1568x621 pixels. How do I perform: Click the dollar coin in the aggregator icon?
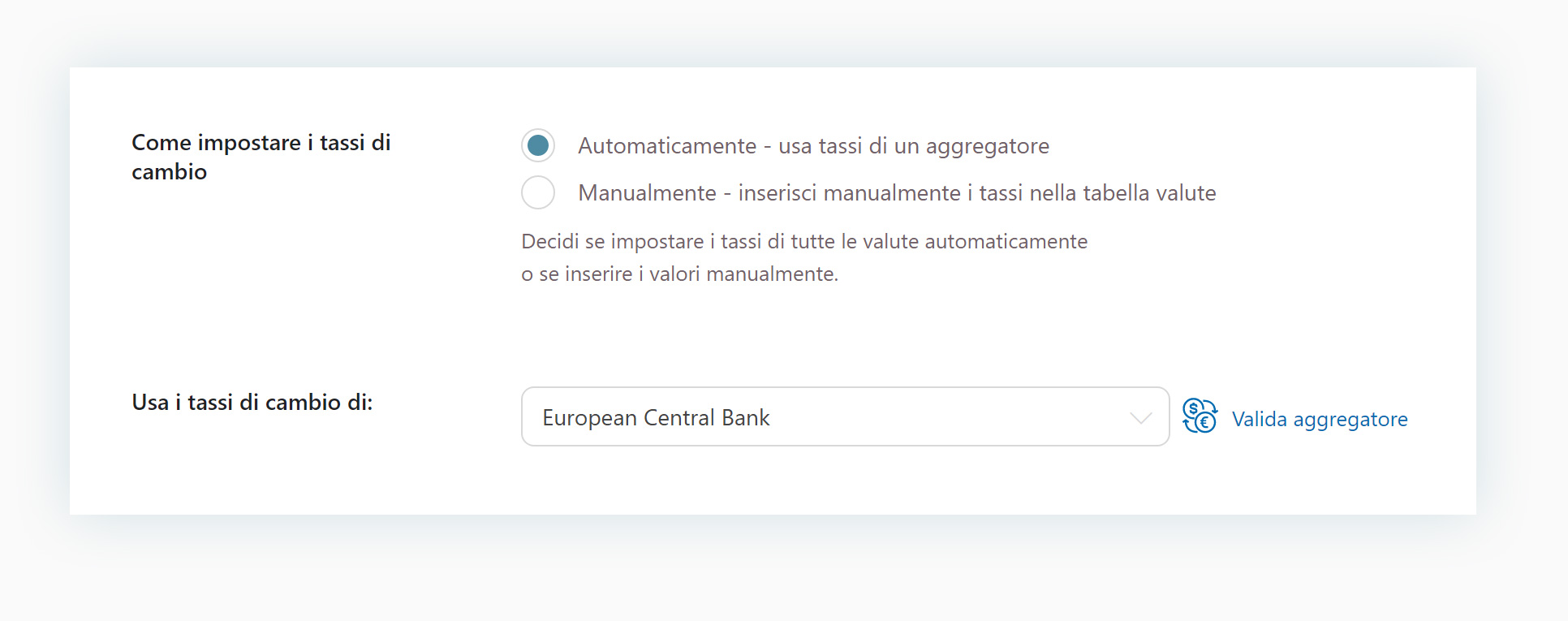pyautogui.click(x=1193, y=408)
